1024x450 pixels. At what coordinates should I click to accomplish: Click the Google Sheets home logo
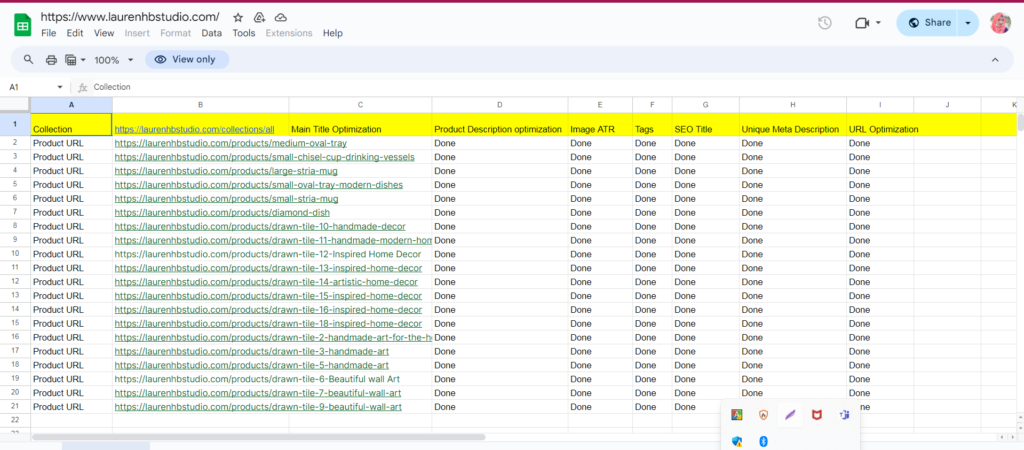tap(21, 24)
